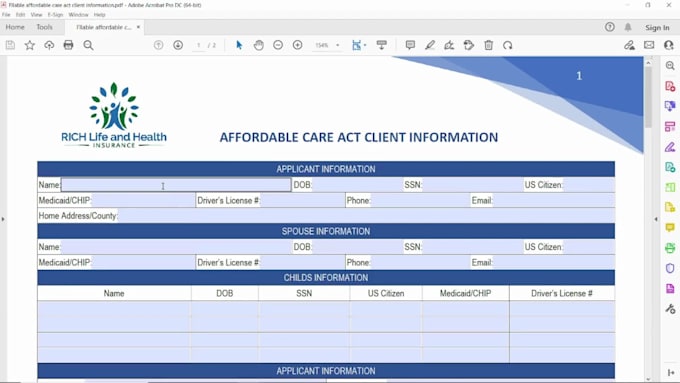680x383 pixels.
Task: Open the yellow Comment bubble tool icon
Action: pos(670,228)
